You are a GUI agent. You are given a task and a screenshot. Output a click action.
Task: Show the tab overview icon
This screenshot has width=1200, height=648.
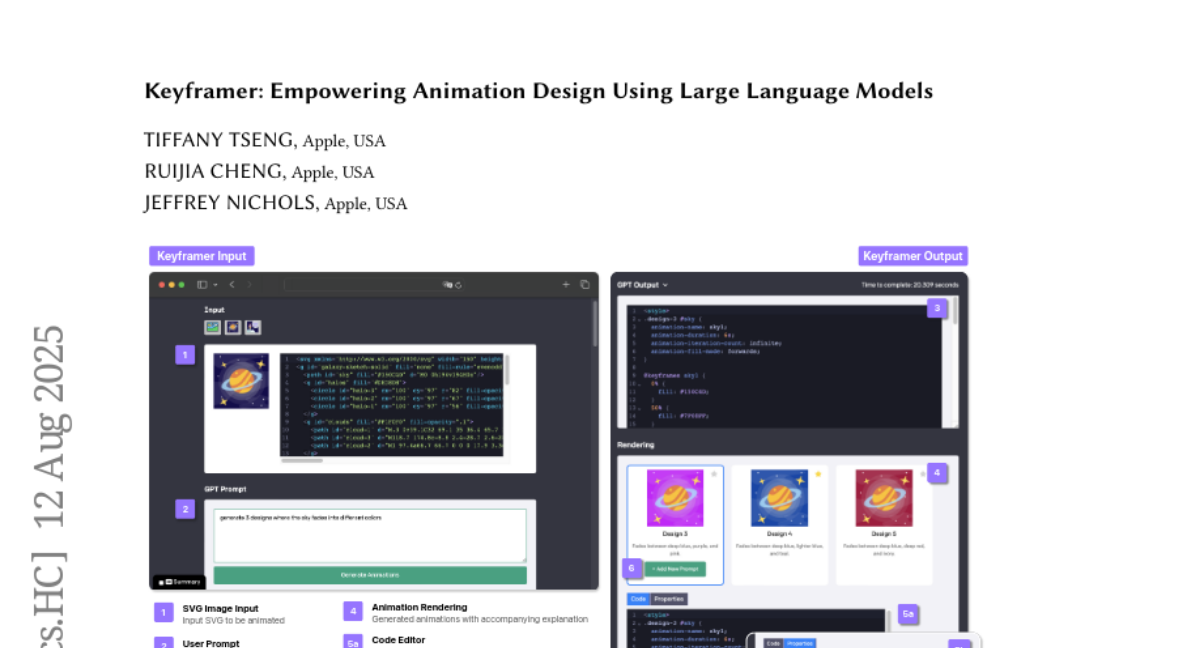pyautogui.click(x=585, y=285)
